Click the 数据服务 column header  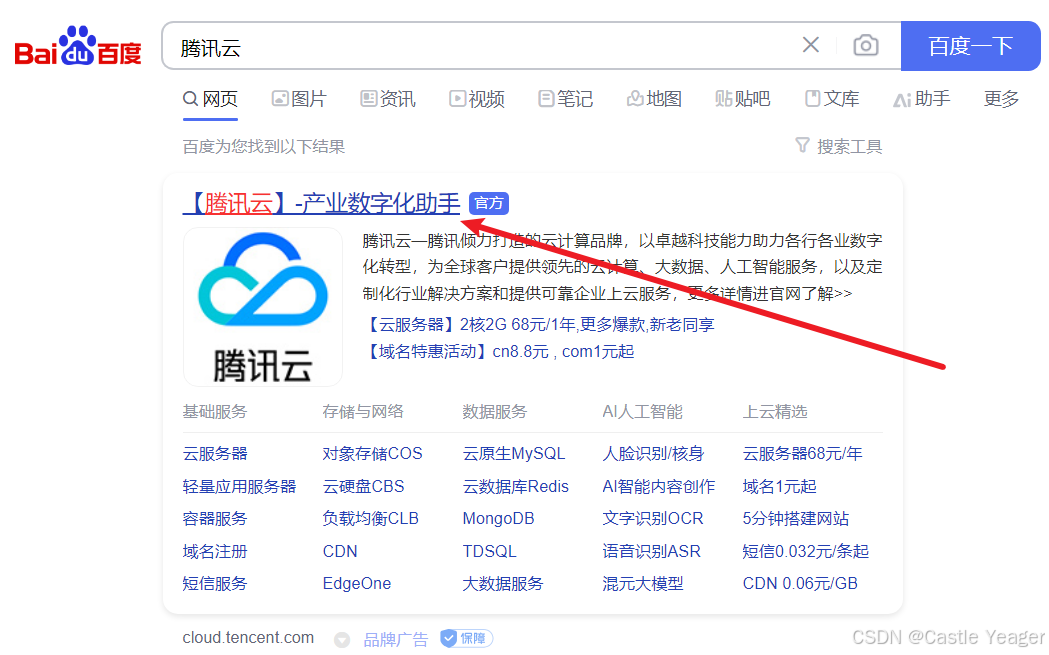pyautogui.click(x=495, y=411)
